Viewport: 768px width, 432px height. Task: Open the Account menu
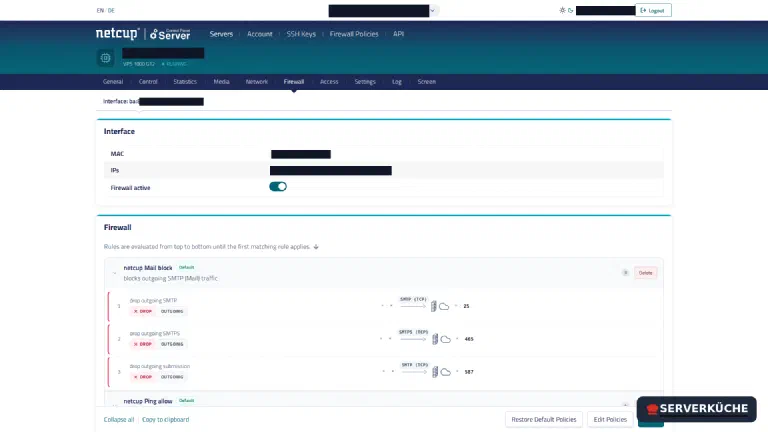click(260, 34)
